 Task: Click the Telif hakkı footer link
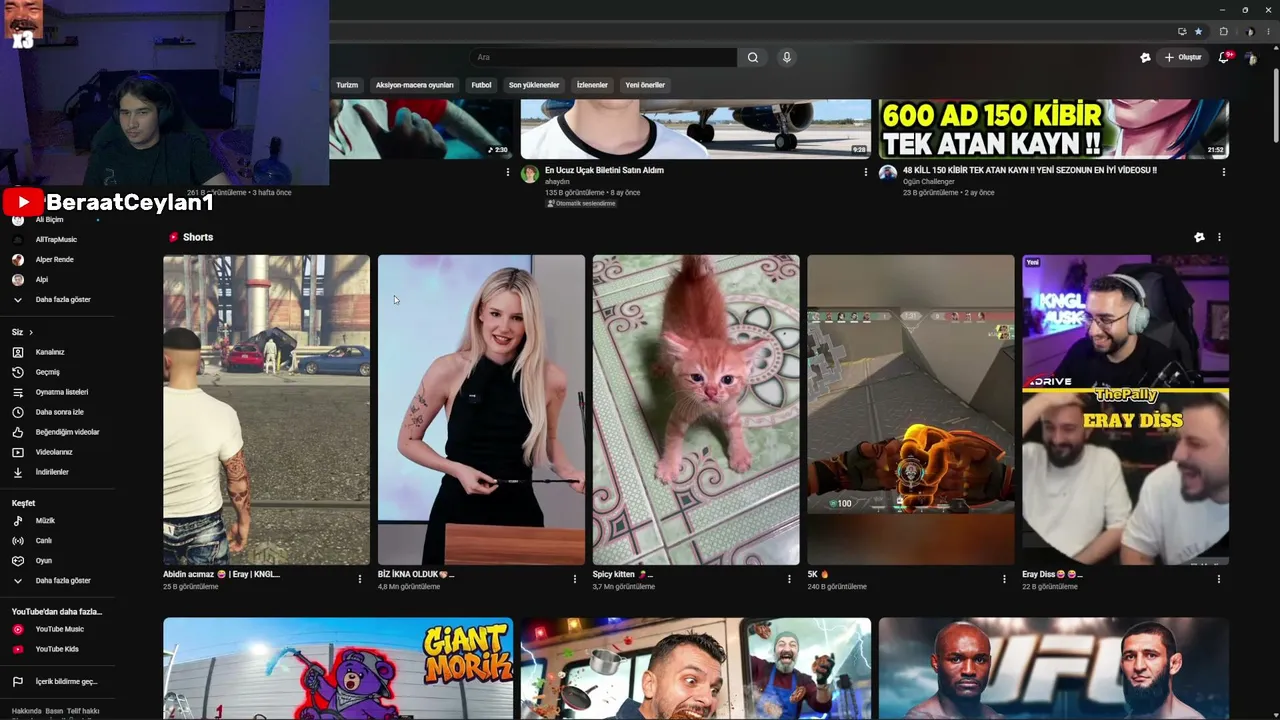(85, 711)
